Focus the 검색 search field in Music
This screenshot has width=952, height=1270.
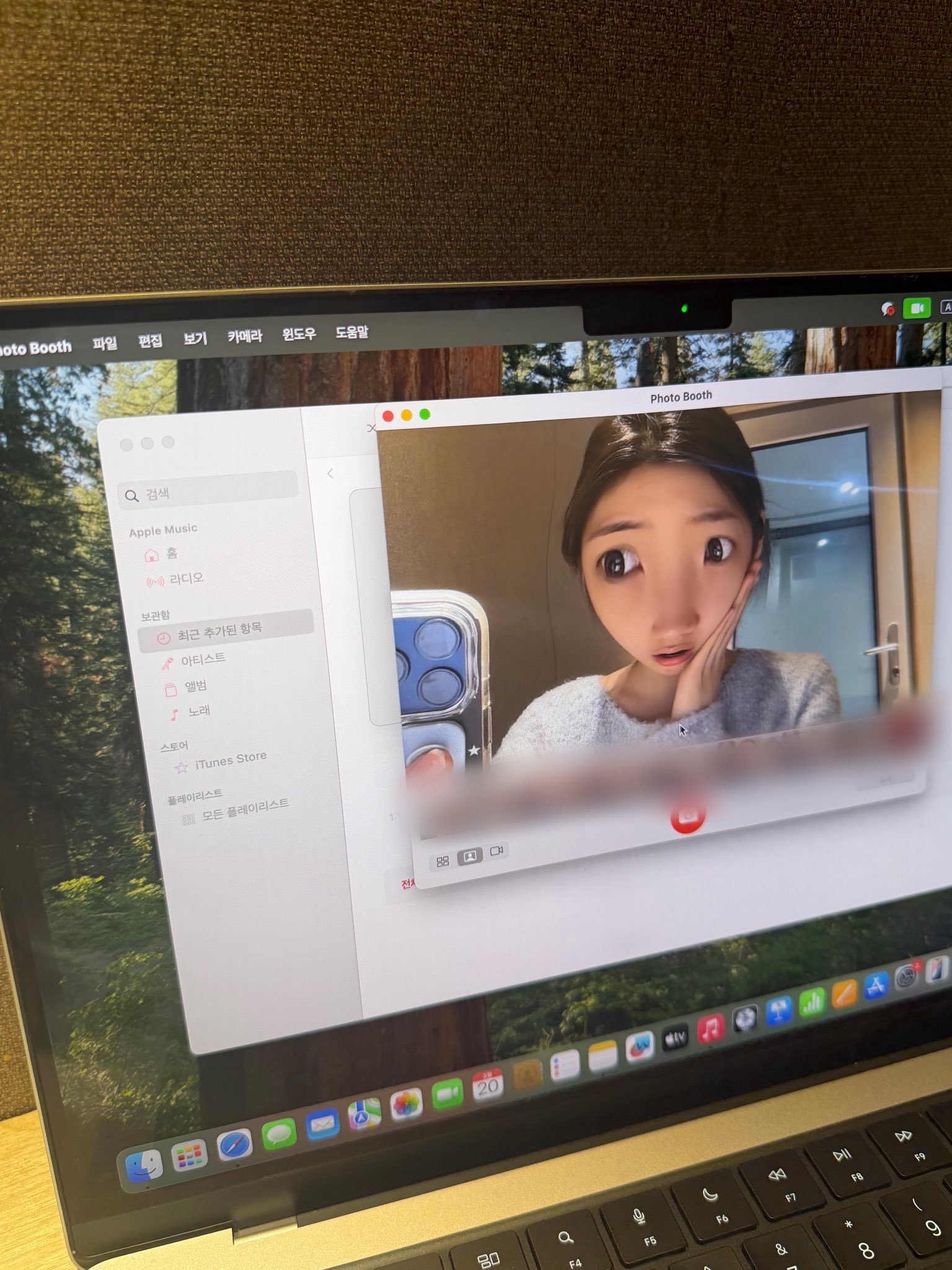click(208, 491)
